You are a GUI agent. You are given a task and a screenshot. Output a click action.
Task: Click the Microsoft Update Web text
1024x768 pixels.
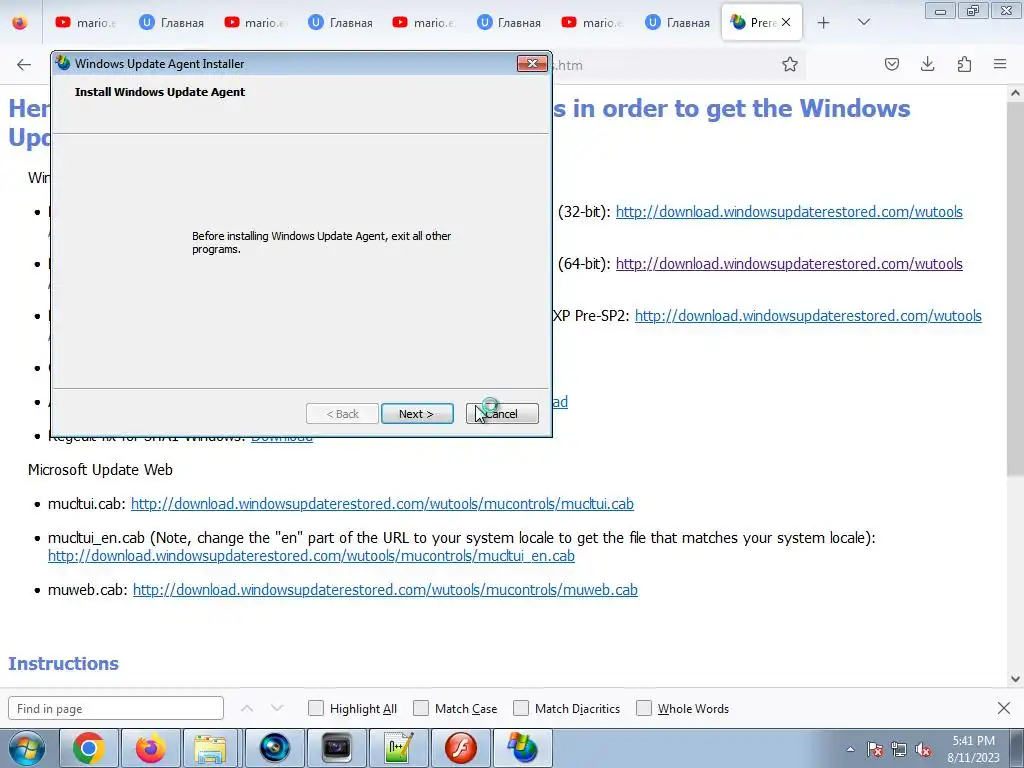pyautogui.click(x=101, y=470)
